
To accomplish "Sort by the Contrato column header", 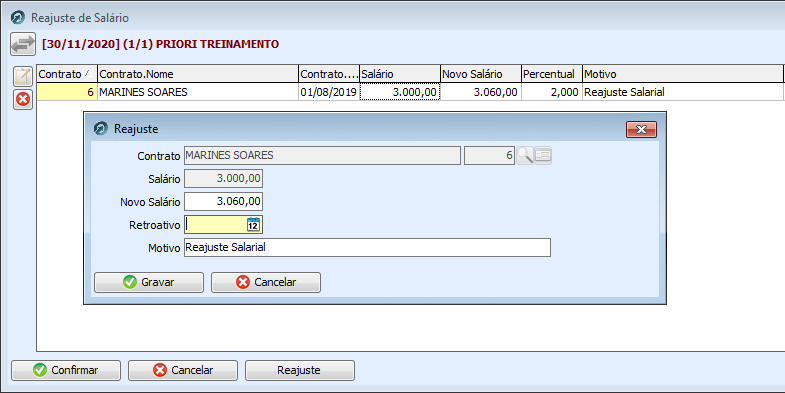I will pos(67,74).
